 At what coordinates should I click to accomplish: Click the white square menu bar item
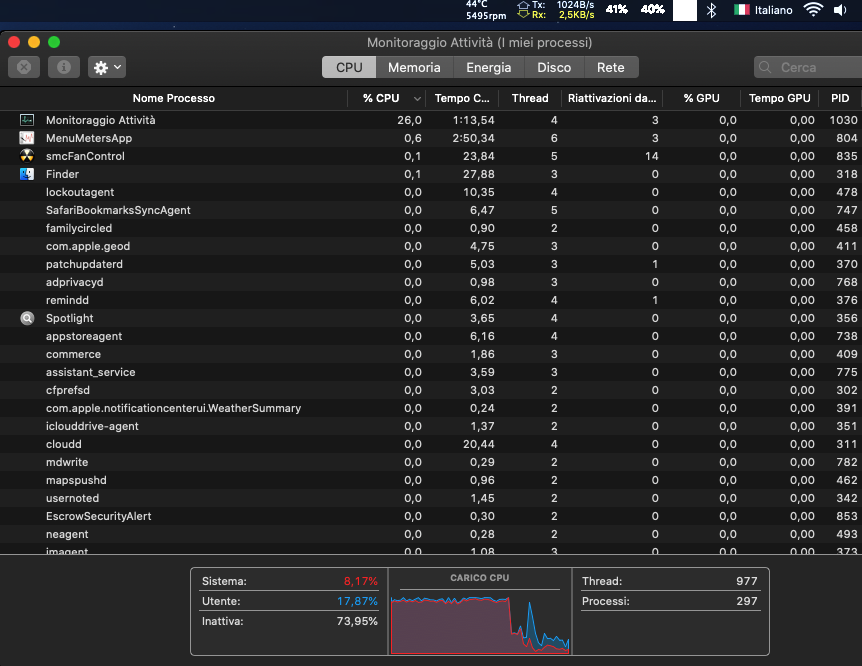685,10
